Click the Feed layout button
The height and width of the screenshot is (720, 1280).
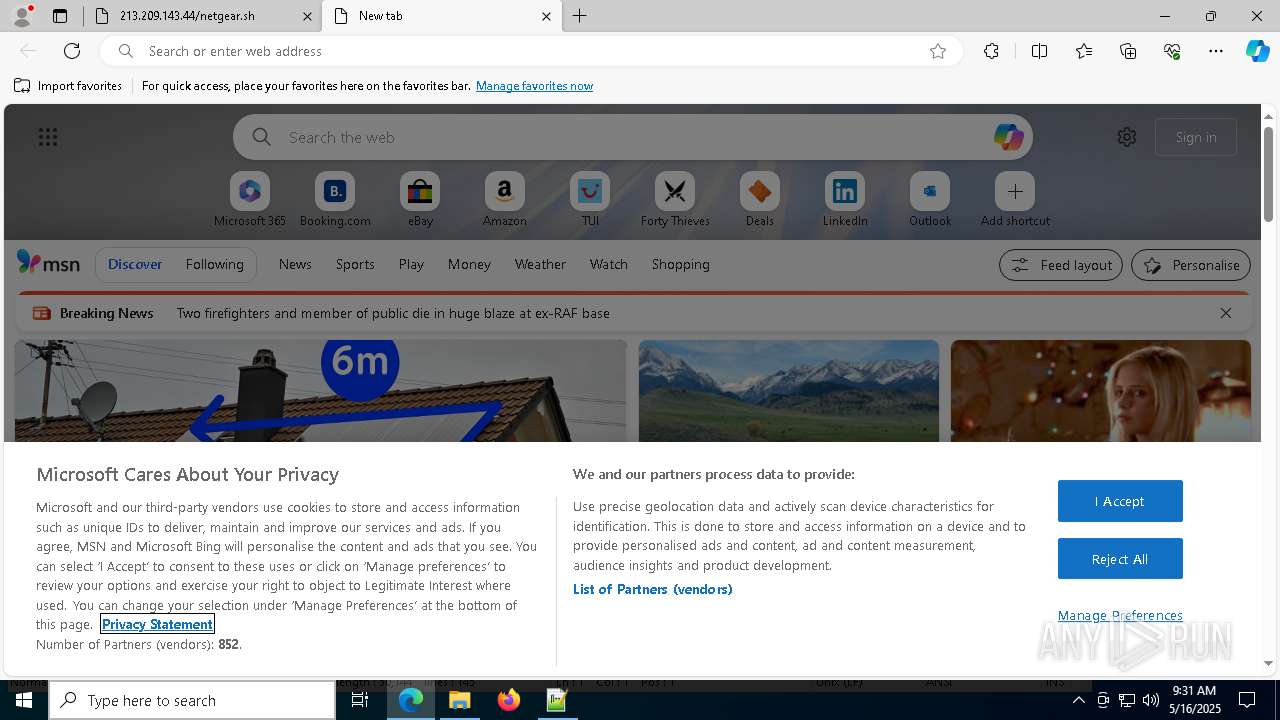point(1060,265)
